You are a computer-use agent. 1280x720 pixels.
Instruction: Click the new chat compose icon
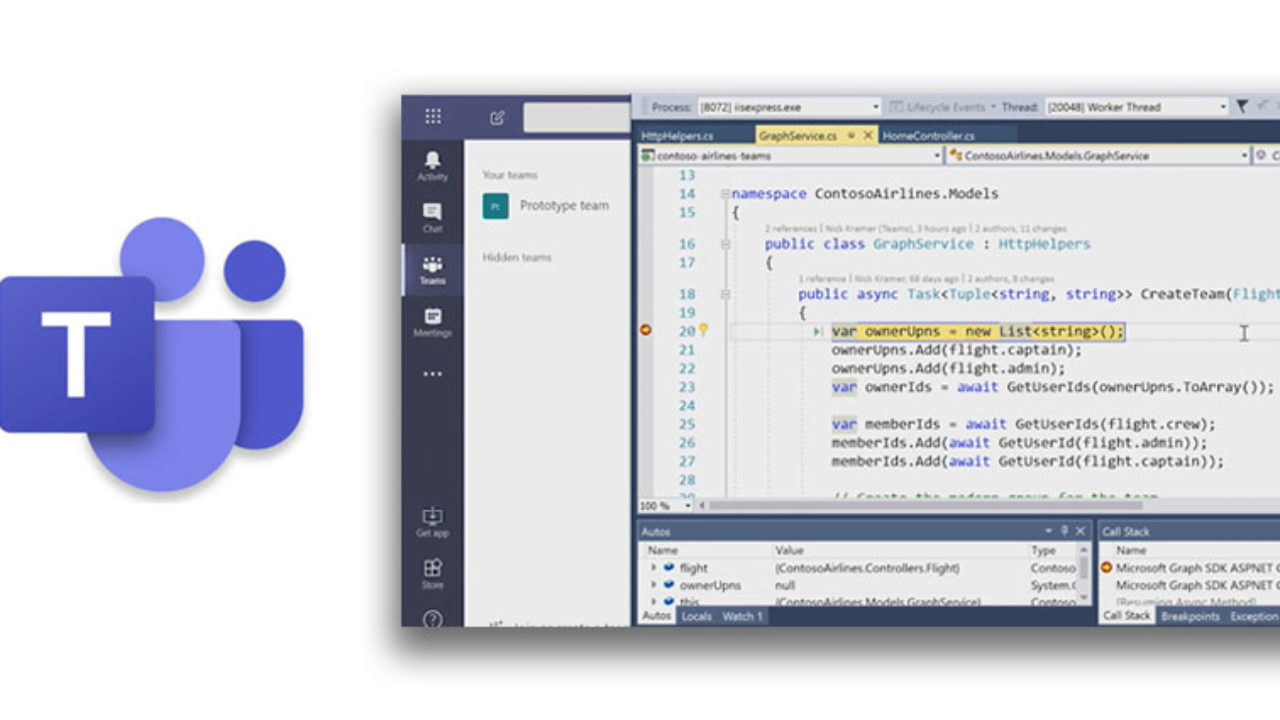click(x=497, y=117)
